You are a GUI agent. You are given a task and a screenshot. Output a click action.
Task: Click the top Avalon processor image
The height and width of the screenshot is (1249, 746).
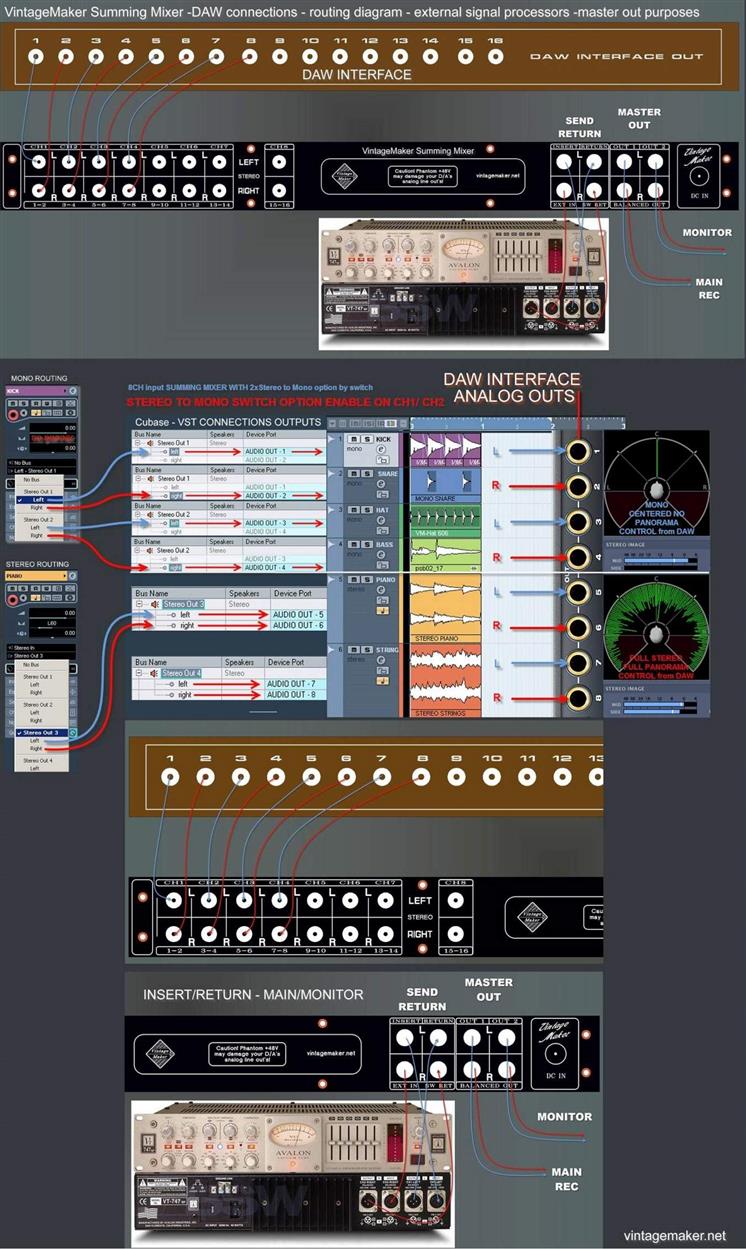point(463,283)
